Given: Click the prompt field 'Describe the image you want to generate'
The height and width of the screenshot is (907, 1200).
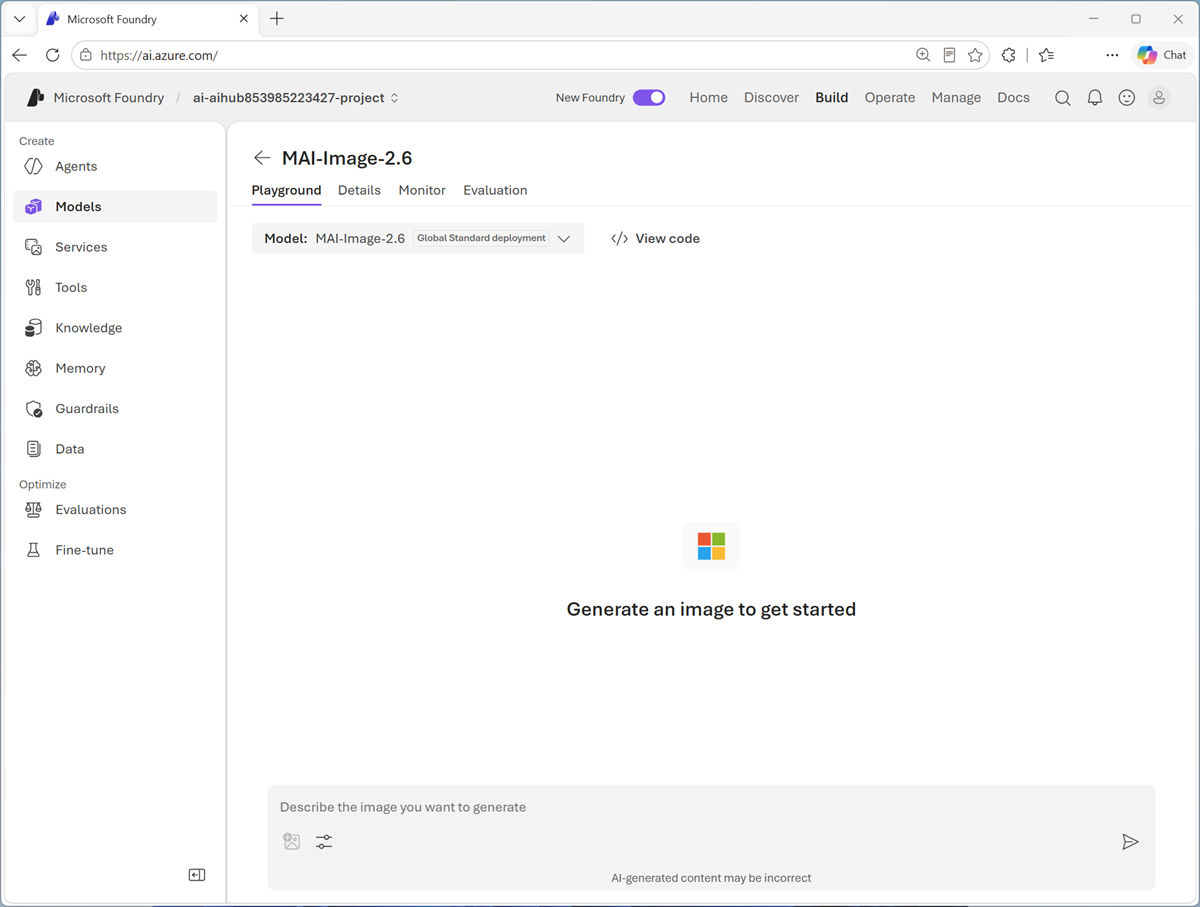Looking at the screenshot, I should tap(711, 807).
